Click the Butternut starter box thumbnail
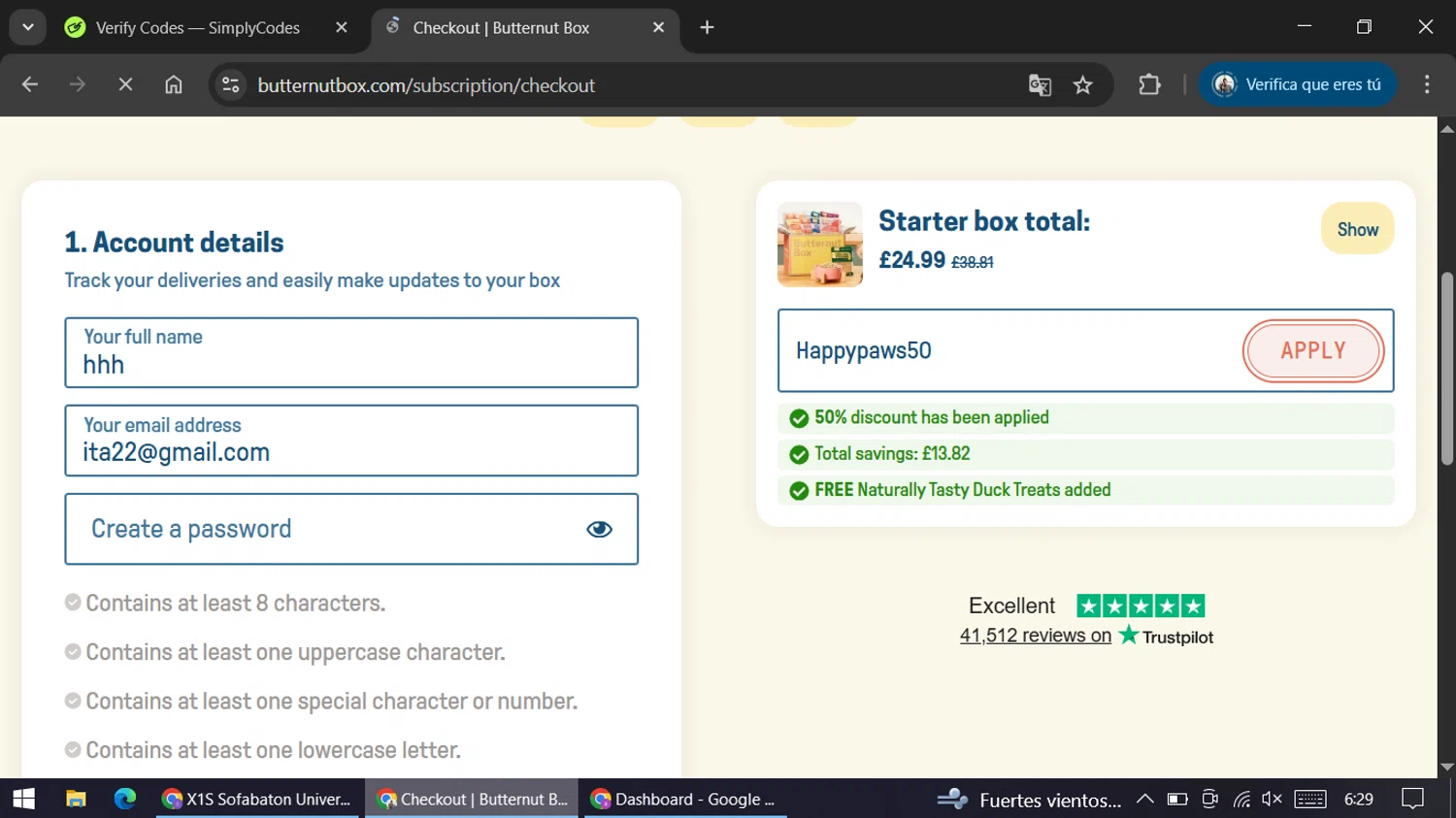This screenshot has height=818, width=1456. (x=820, y=245)
